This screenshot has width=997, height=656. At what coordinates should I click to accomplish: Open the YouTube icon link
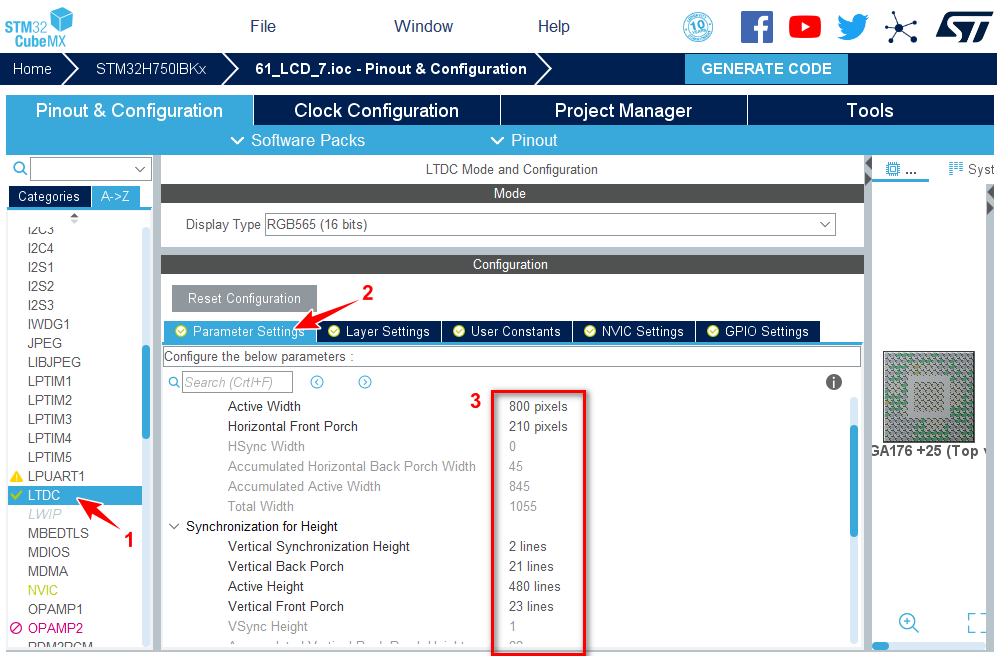point(805,27)
